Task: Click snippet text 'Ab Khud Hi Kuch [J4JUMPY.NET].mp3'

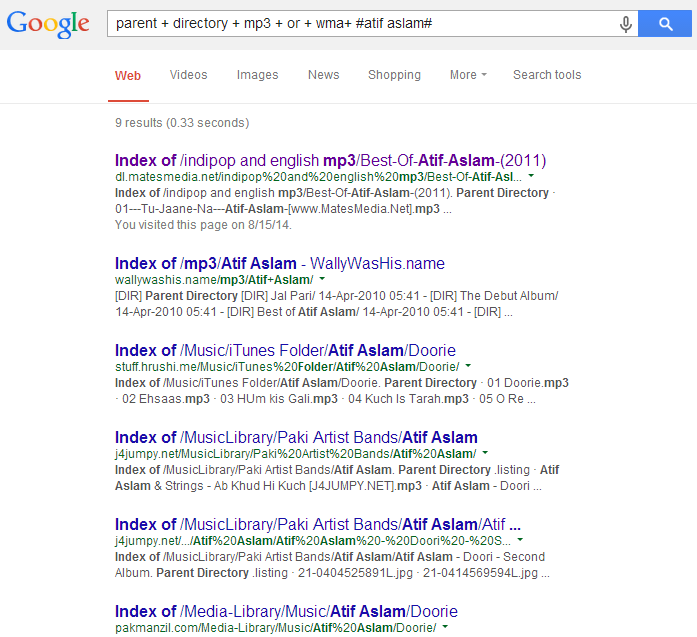Action: pyautogui.click(x=318, y=486)
